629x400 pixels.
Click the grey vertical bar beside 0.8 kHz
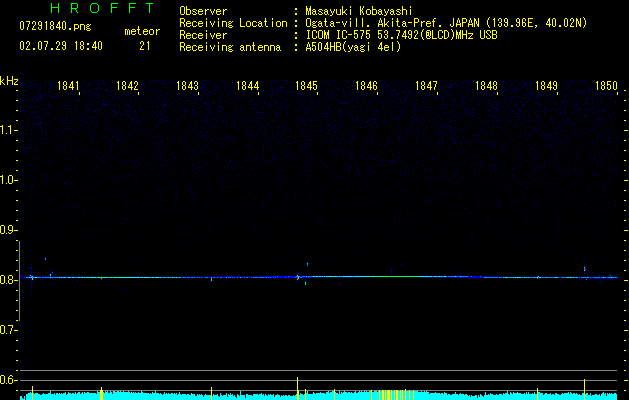click(19, 281)
